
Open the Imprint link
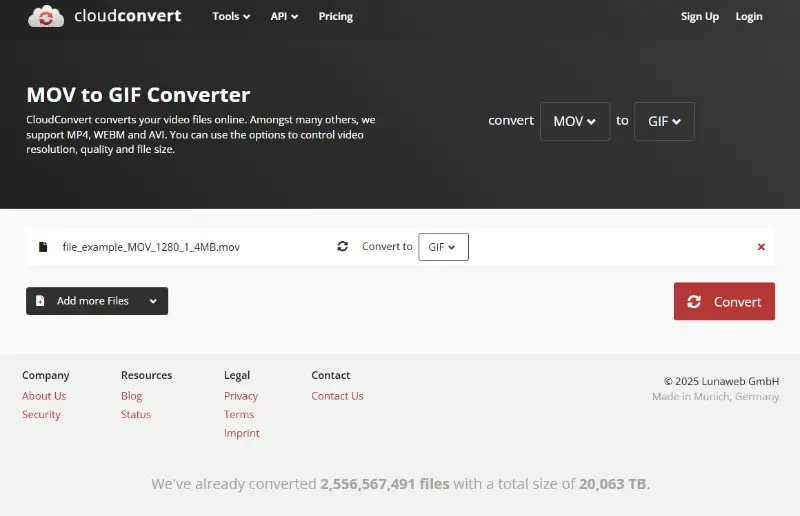point(242,433)
